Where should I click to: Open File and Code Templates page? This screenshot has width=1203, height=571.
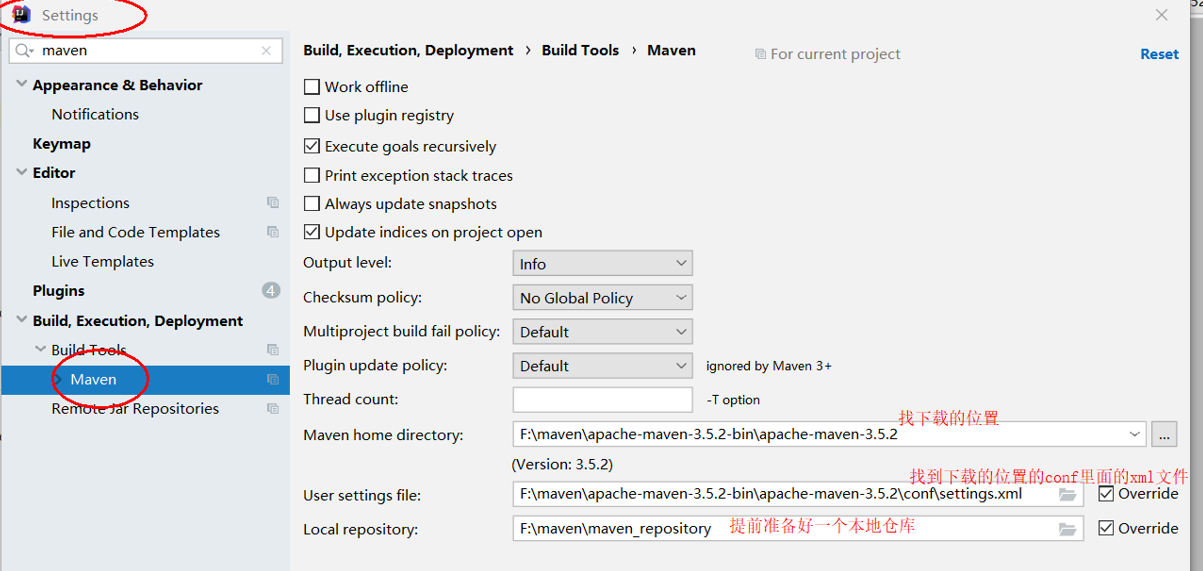click(135, 232)
